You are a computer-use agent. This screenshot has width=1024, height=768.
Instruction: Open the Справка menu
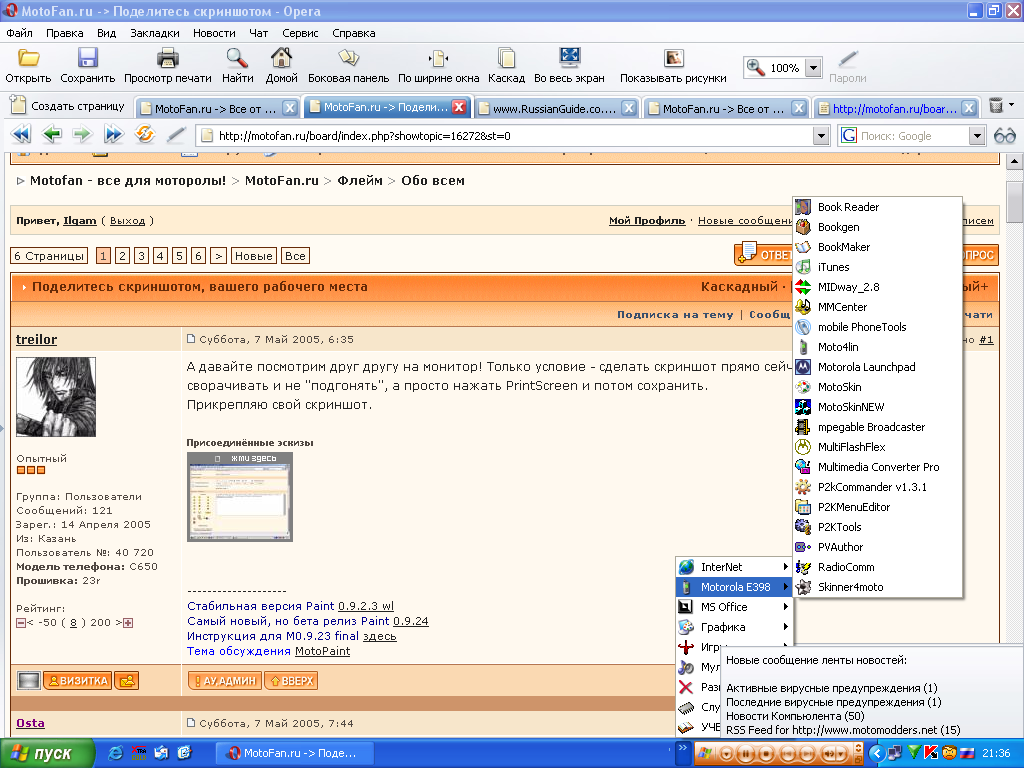point(353,33)
